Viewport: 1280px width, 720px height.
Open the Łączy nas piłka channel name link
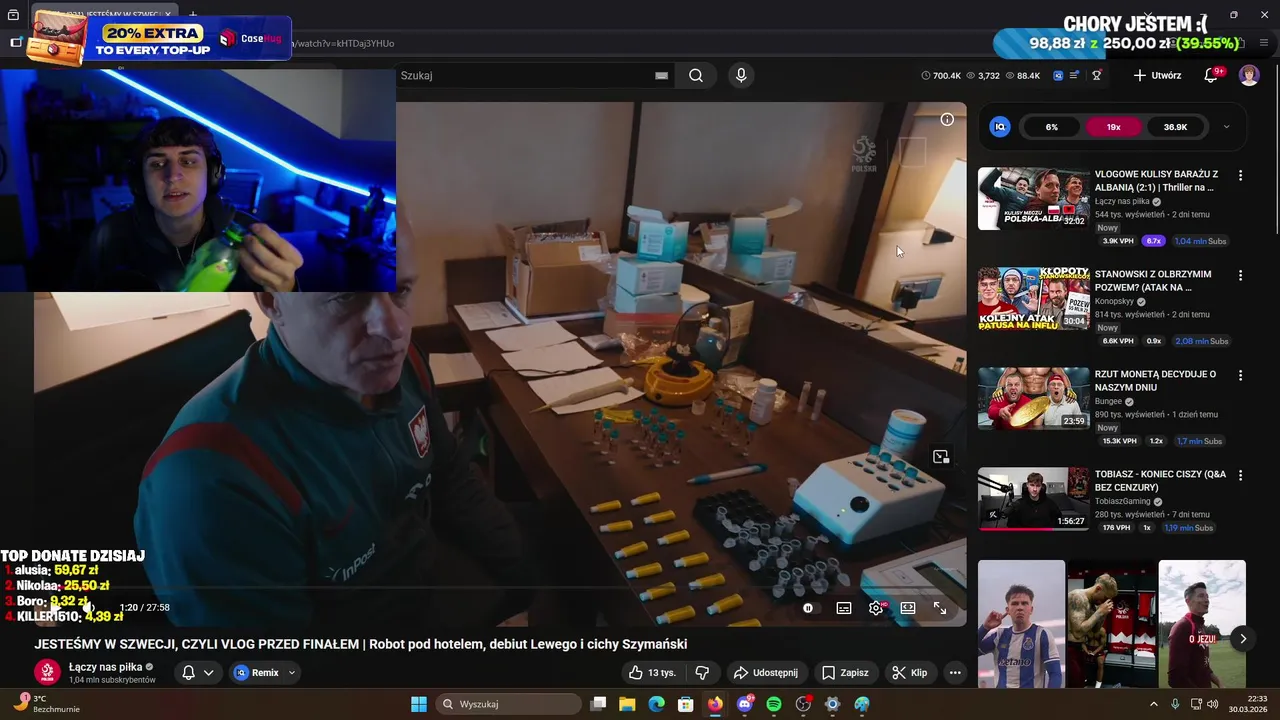(x=105, y=667)
